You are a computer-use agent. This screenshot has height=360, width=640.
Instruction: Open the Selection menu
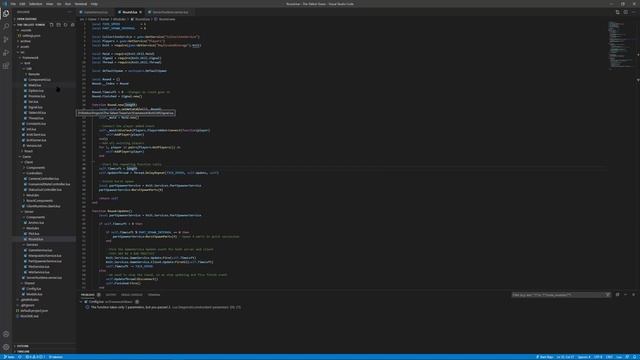pyautogui.click(x=36, y=4)
